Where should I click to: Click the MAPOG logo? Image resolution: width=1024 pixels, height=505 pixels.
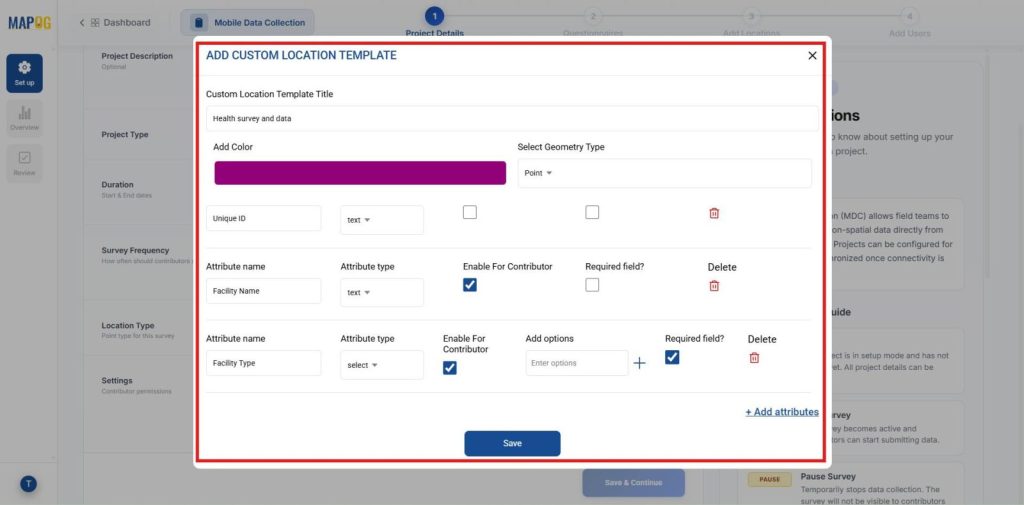[28, 22]
